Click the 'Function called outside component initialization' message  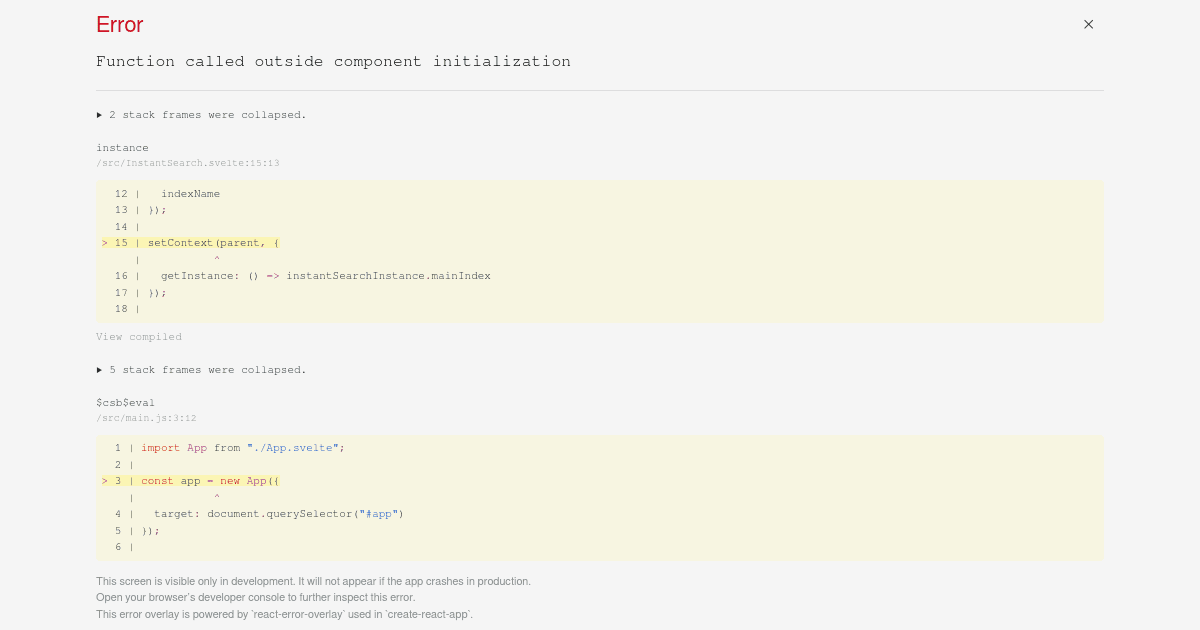click(333, 62)
